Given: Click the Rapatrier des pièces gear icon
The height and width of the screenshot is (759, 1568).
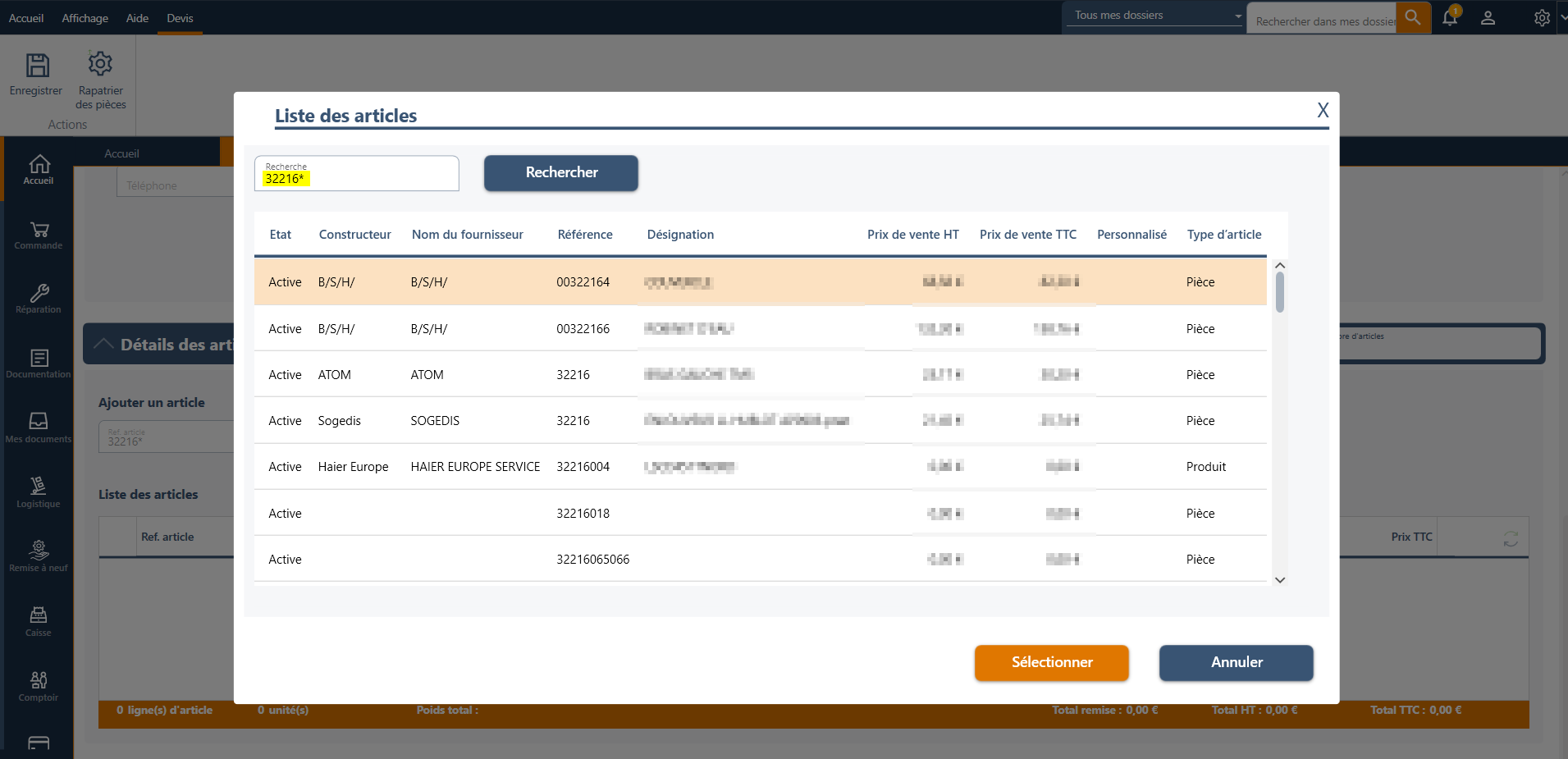Looking at the screenshot, I should 100,64.
